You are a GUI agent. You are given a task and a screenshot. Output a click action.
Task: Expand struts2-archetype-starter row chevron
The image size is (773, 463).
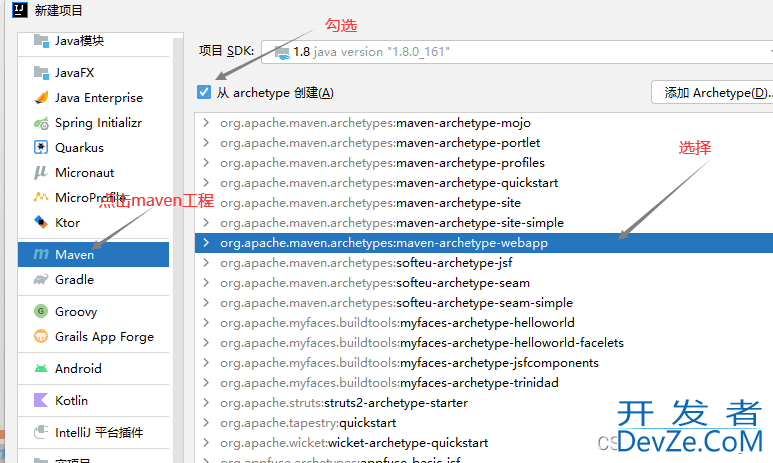(x=206, y=402)
